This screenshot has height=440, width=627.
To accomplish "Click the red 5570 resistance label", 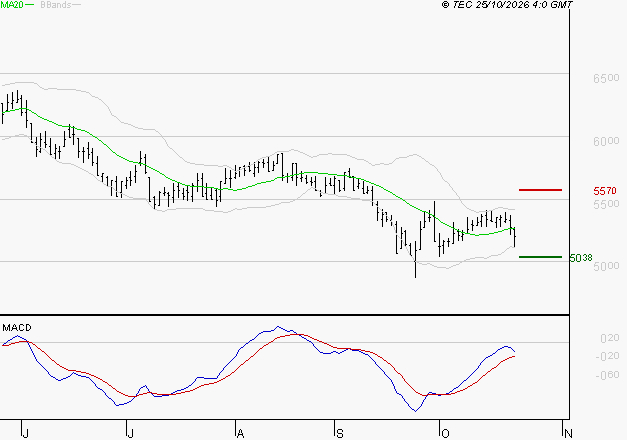I will point(605,191).
